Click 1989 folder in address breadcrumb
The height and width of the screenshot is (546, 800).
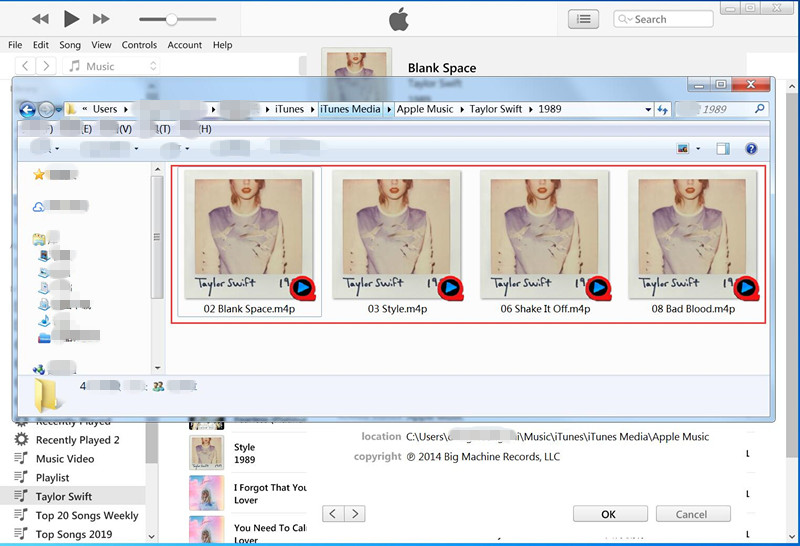(x=549, y=109)
